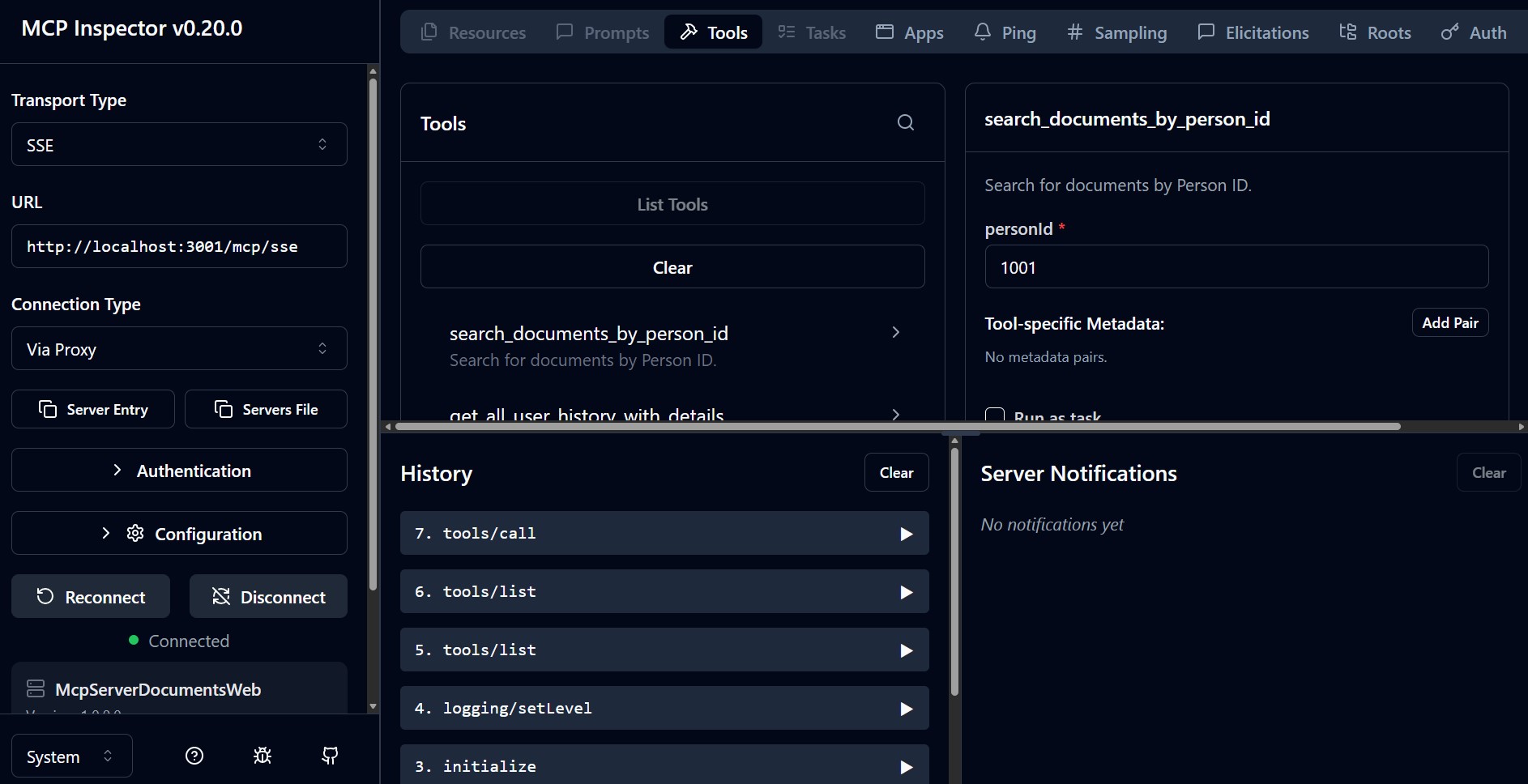Switch to the Prompts tab

pos(602,32)
